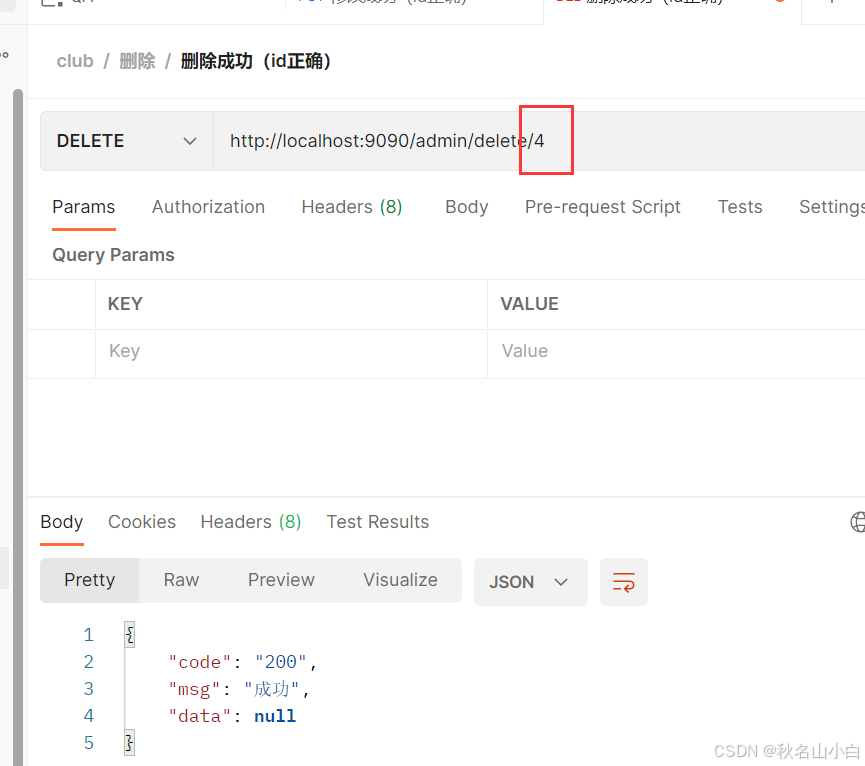Switch to the Params tab

point(84,207)
